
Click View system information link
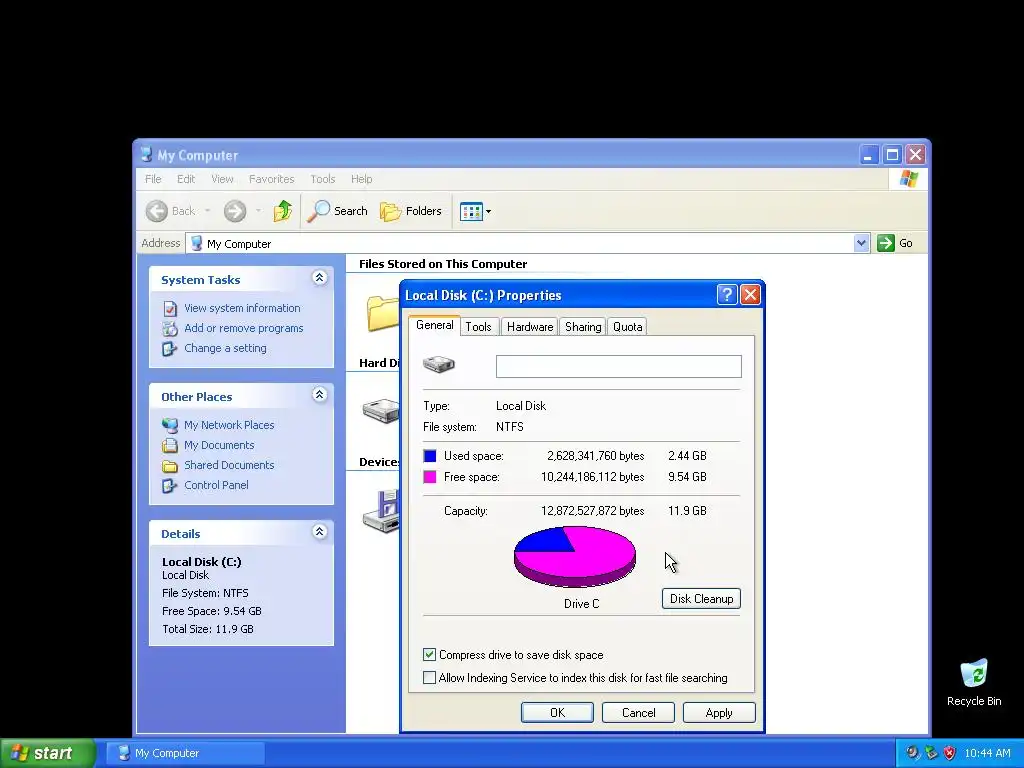(242, 308)
